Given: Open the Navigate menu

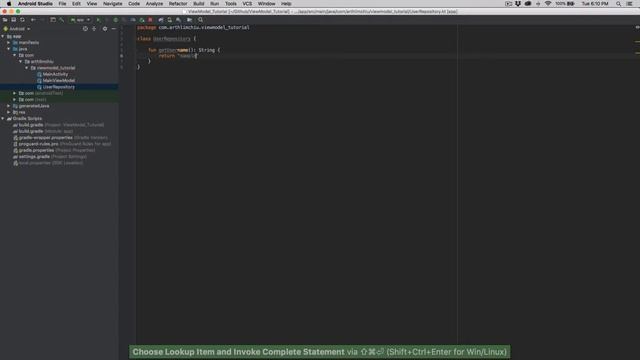Looking at the screenshot, I should click(x=113, y=4).
